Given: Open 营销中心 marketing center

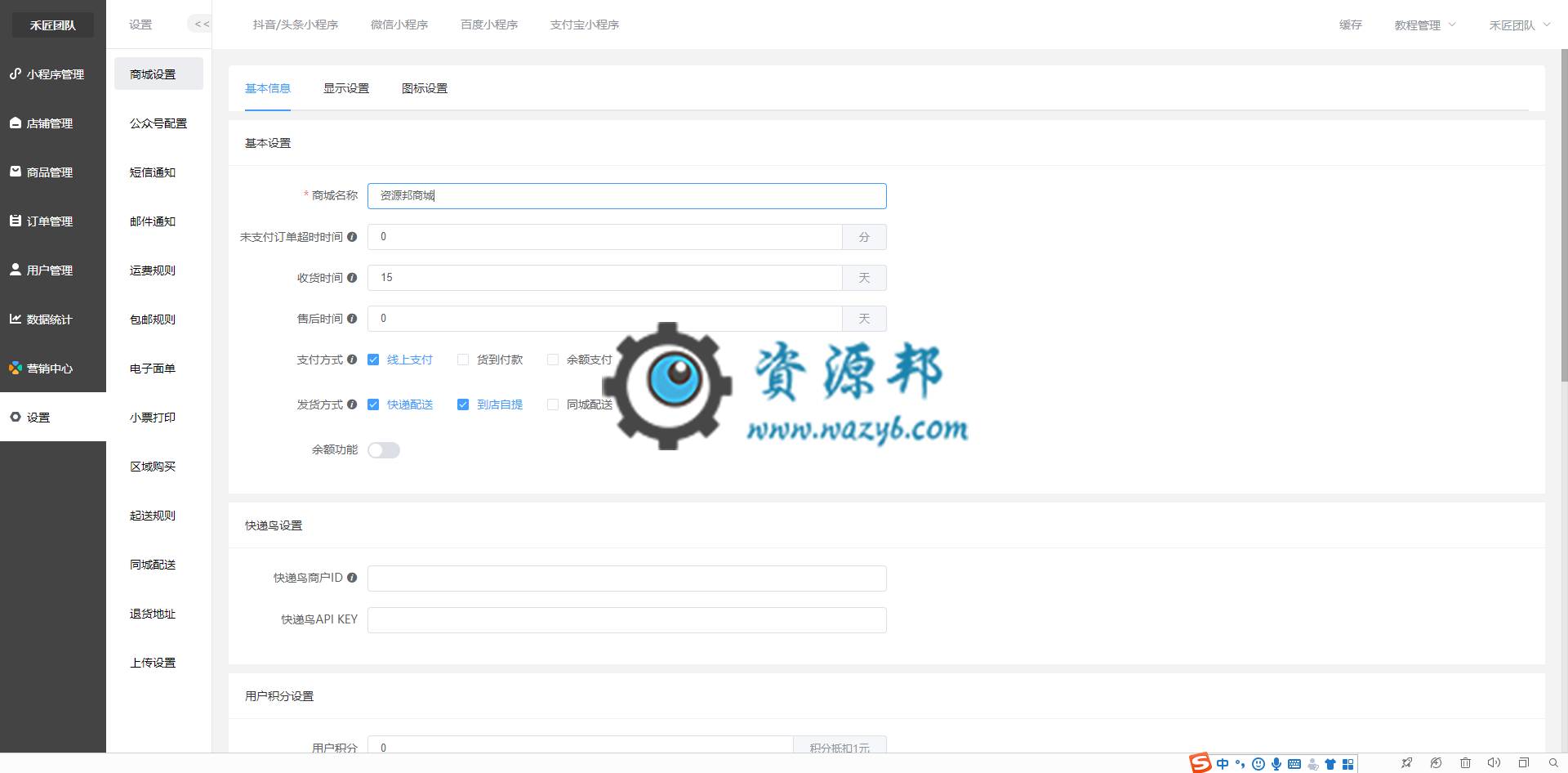Looking at the screenshot, I should pos(53,369).
